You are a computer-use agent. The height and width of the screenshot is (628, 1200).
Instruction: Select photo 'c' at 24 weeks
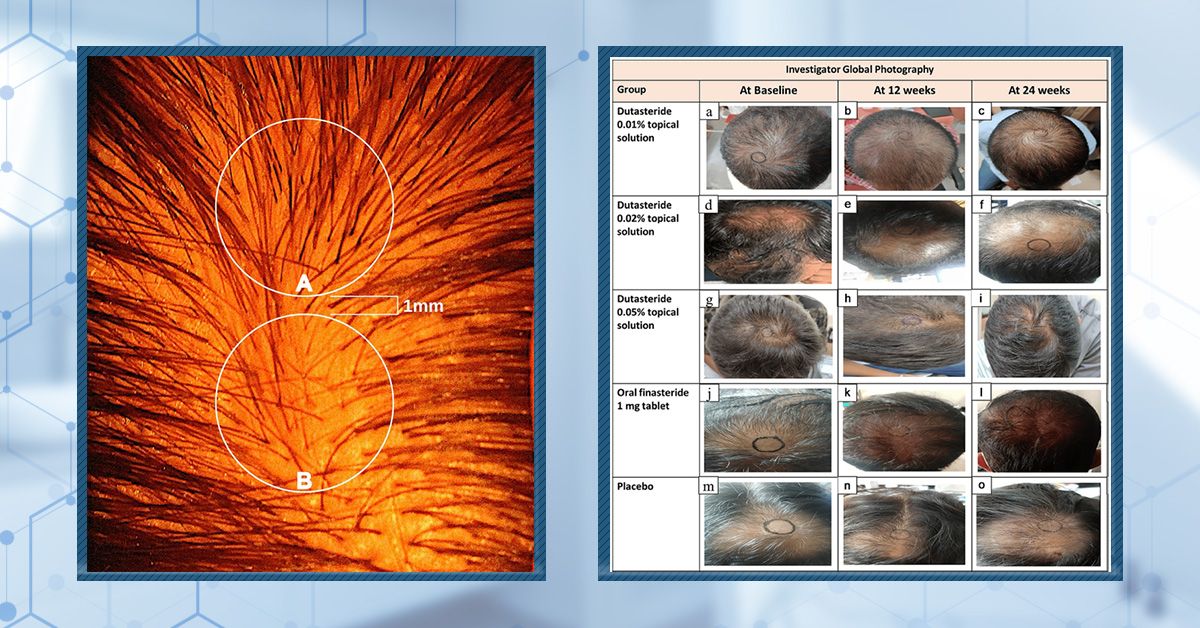(1039, 147)
